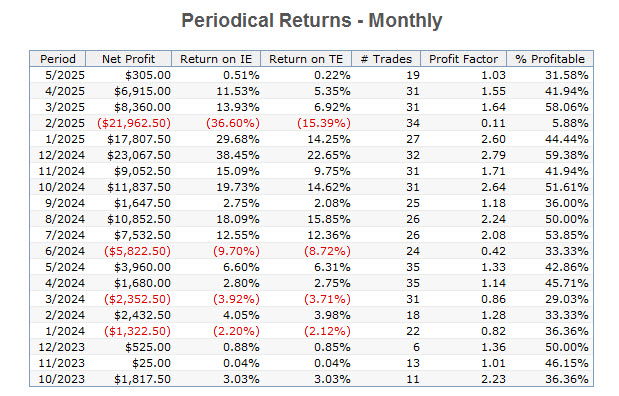This screenshot has width=619, height=396.
Task: Select the 10/2023 period cell
Action: click(x=62, y=379)
